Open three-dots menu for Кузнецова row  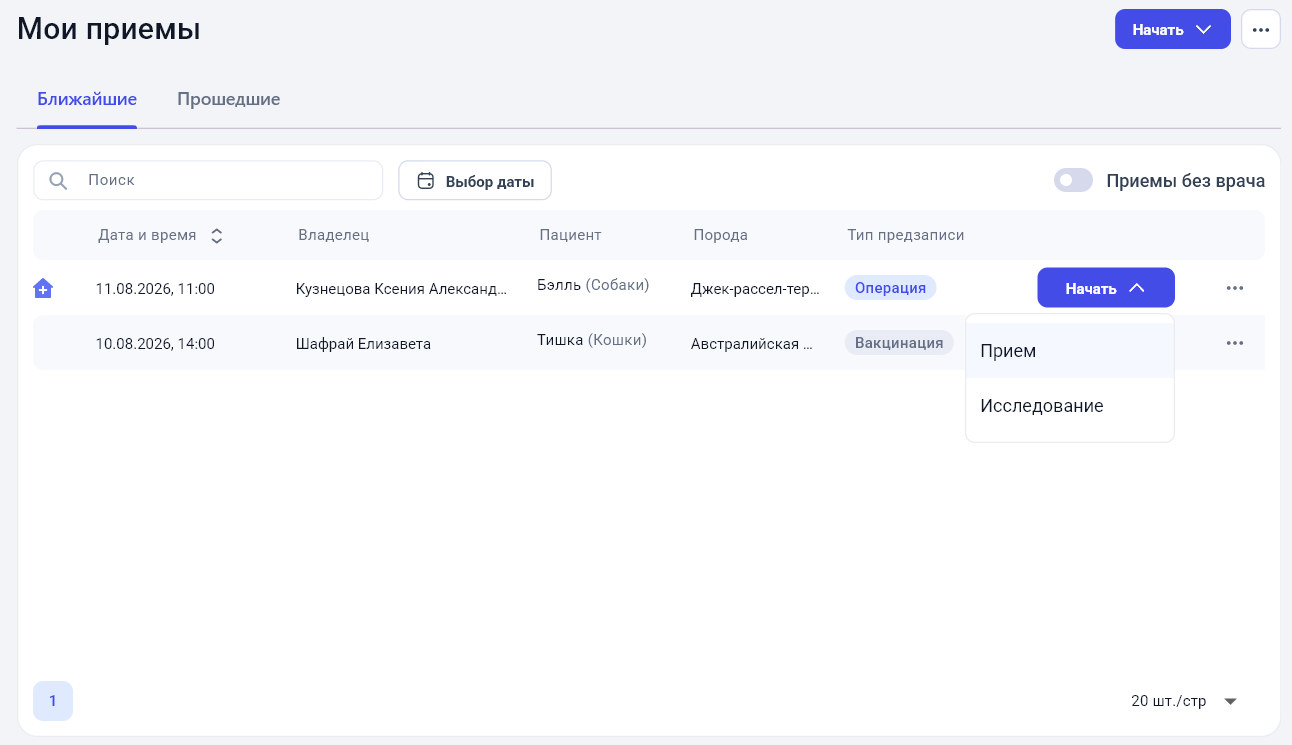[1235, 288]
